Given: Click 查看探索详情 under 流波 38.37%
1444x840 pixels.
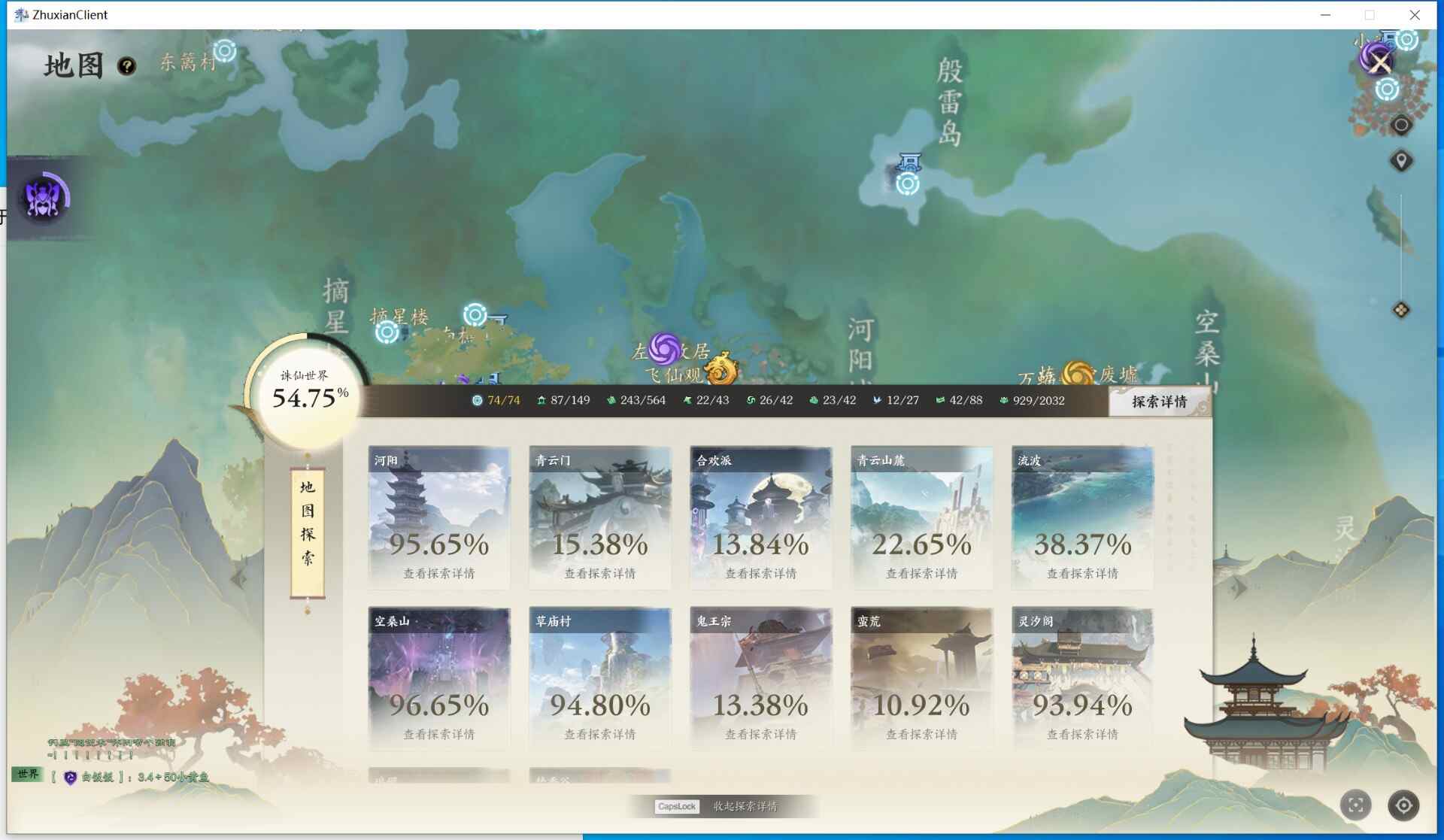Looking at the screenshot, I should click(x=1083, y=574).
